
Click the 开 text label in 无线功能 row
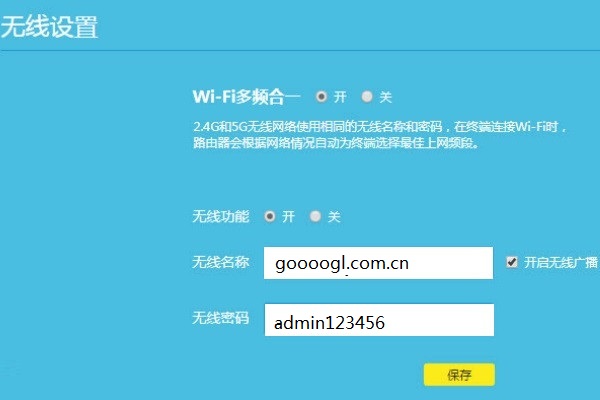click(x=288, y=217)
